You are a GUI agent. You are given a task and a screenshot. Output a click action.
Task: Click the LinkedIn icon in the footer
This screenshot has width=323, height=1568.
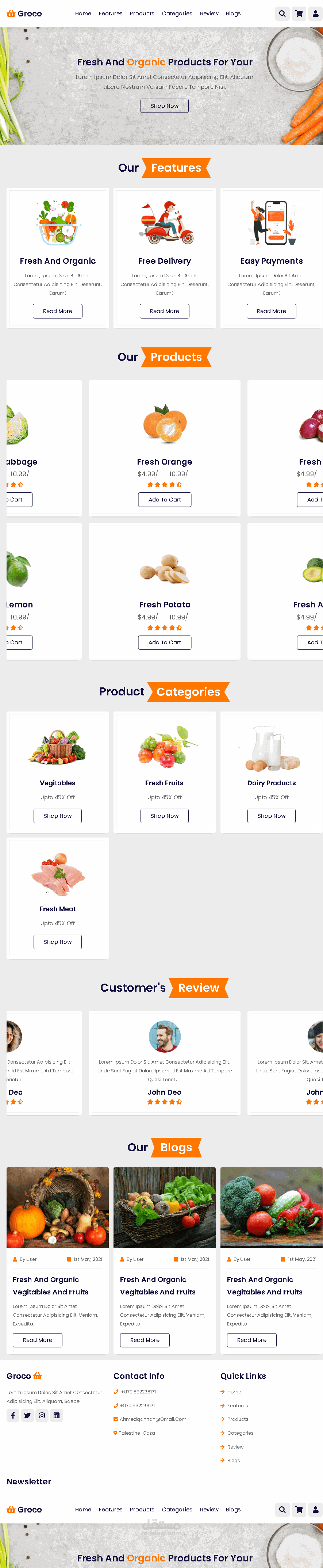tap(56, 1415)
